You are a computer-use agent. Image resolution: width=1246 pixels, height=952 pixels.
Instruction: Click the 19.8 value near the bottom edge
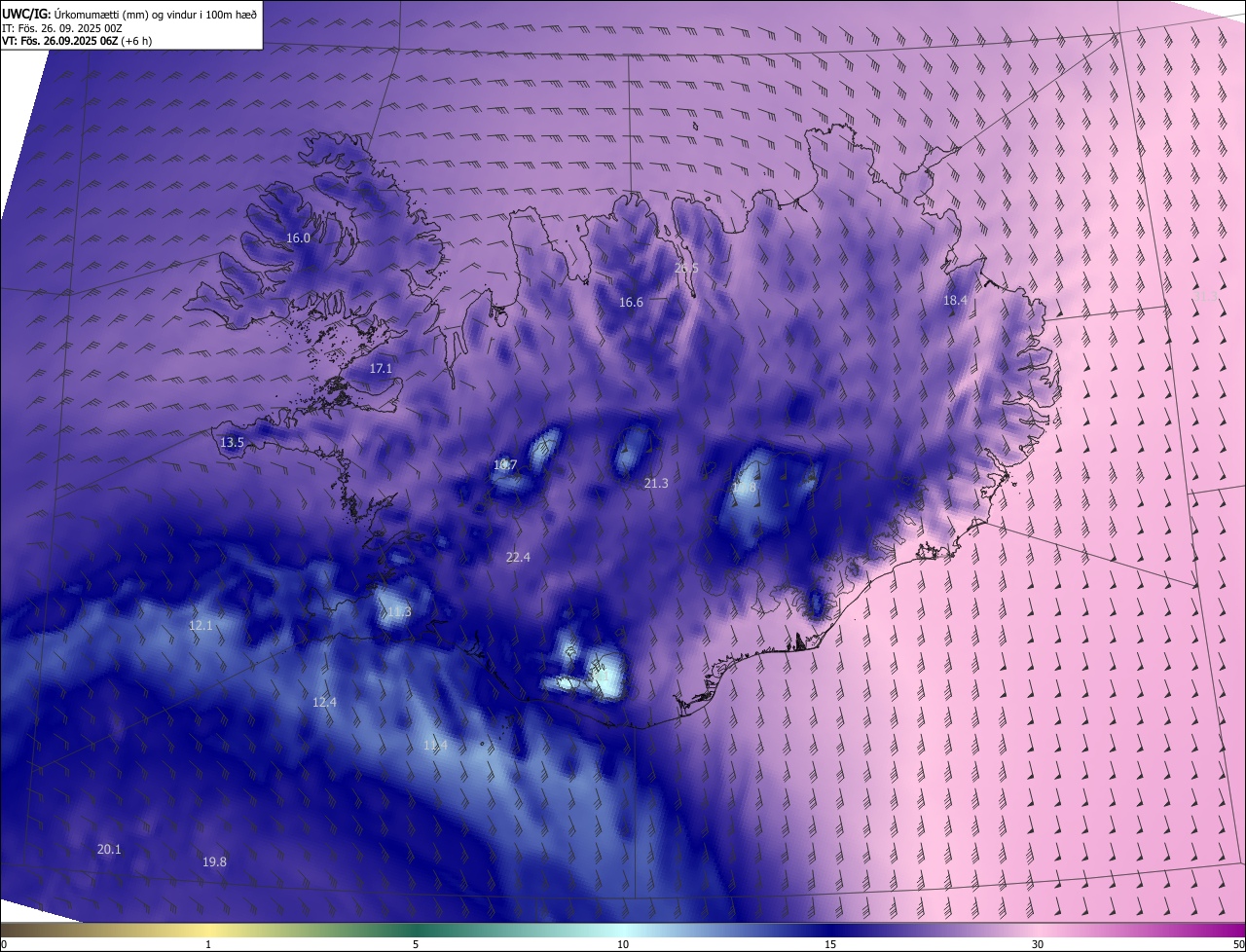pos(214,862)
